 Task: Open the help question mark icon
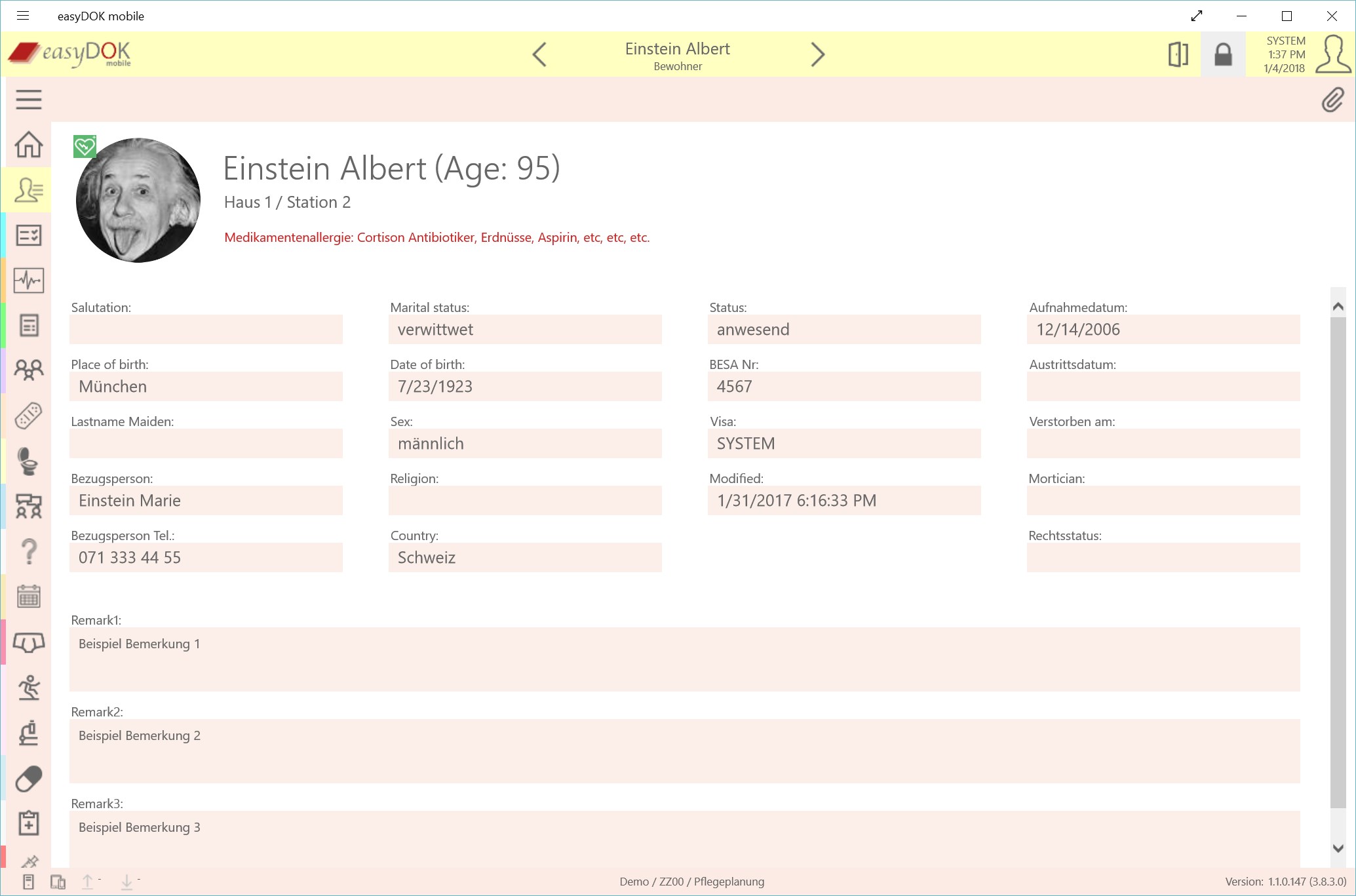point(28,551)
